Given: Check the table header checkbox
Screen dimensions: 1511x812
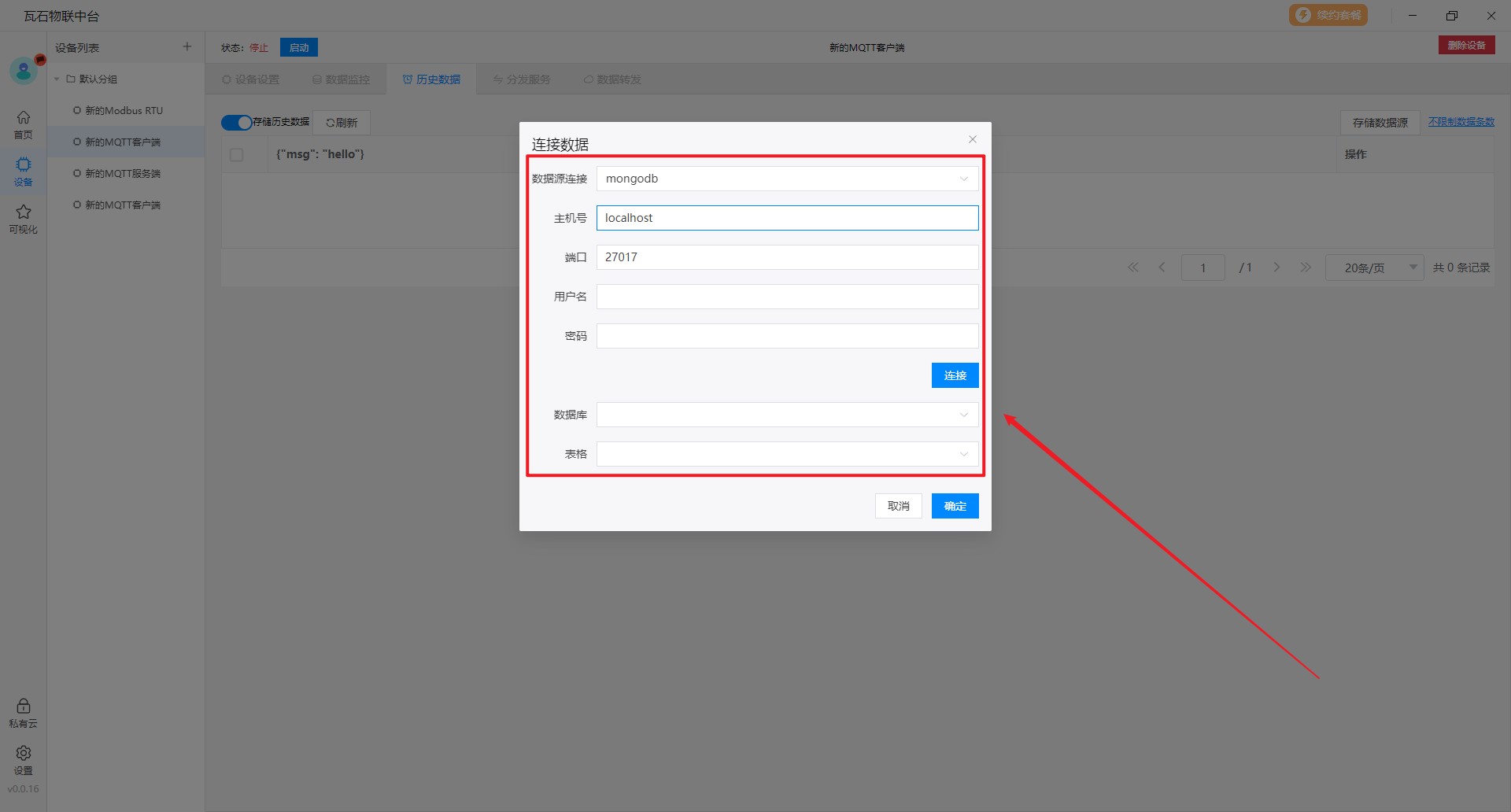Looking at the screenshot, I should pyautogui.click(x=236, y=155).
